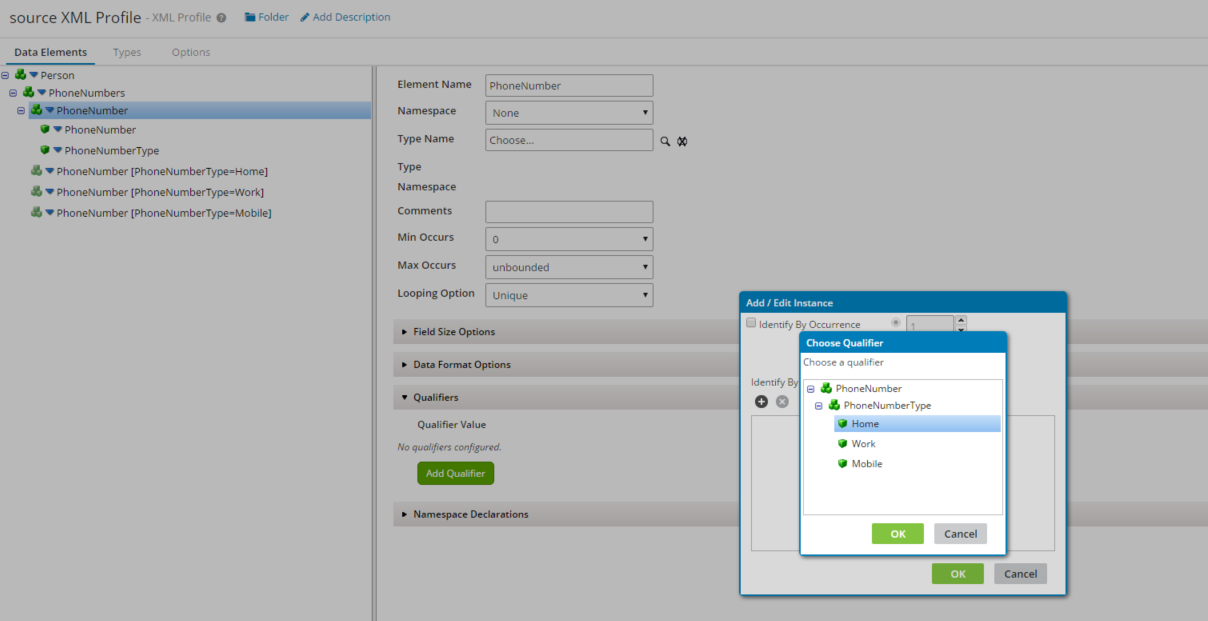Increase occurrence value with the up stepper arrow
Viewport: 1208px width, 621px height.
(x=960, y=317)
